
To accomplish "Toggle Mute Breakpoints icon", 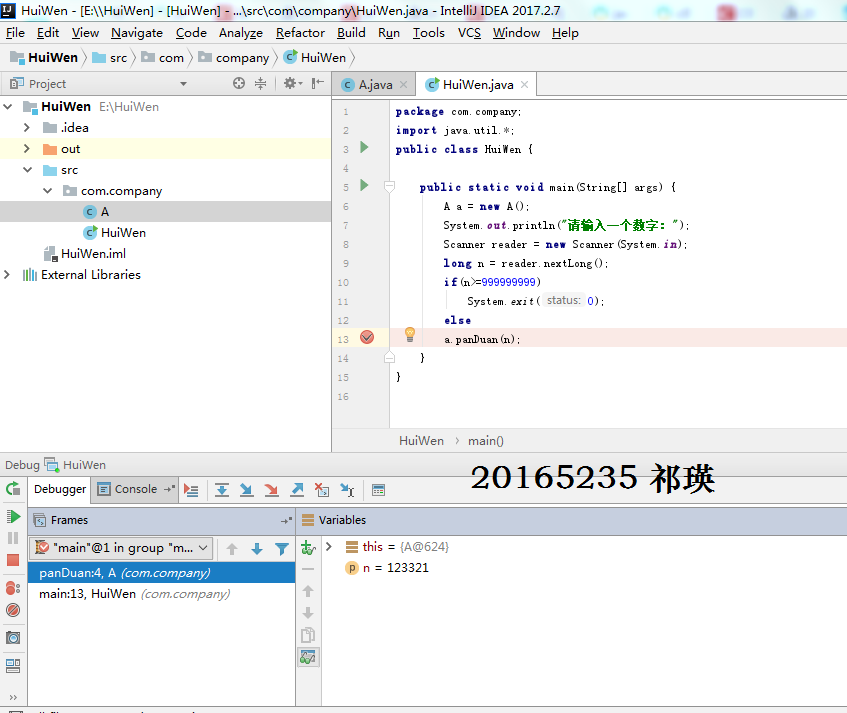I will 13,610.
